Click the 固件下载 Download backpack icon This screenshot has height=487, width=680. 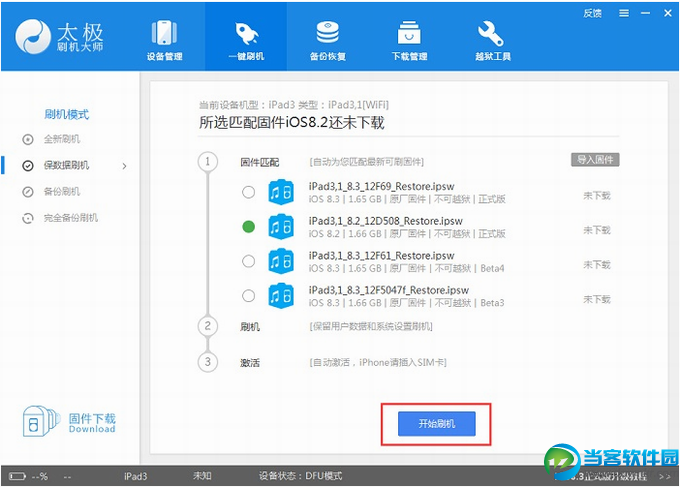(x=40, y=422)
